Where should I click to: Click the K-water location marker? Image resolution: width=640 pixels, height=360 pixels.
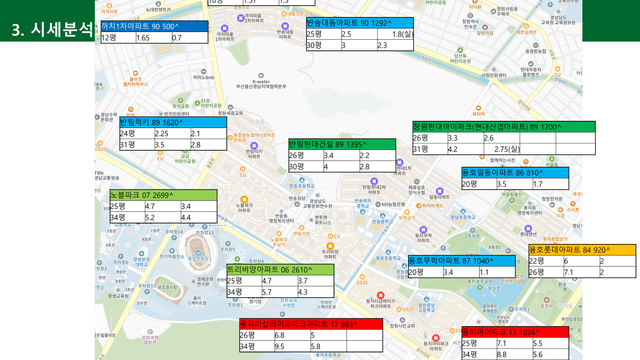coord(261,76)
